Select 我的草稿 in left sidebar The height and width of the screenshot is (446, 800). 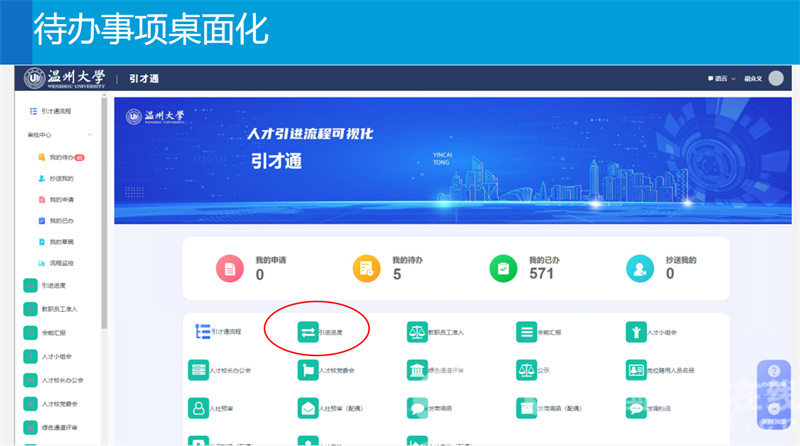click(x=56, y=242)
